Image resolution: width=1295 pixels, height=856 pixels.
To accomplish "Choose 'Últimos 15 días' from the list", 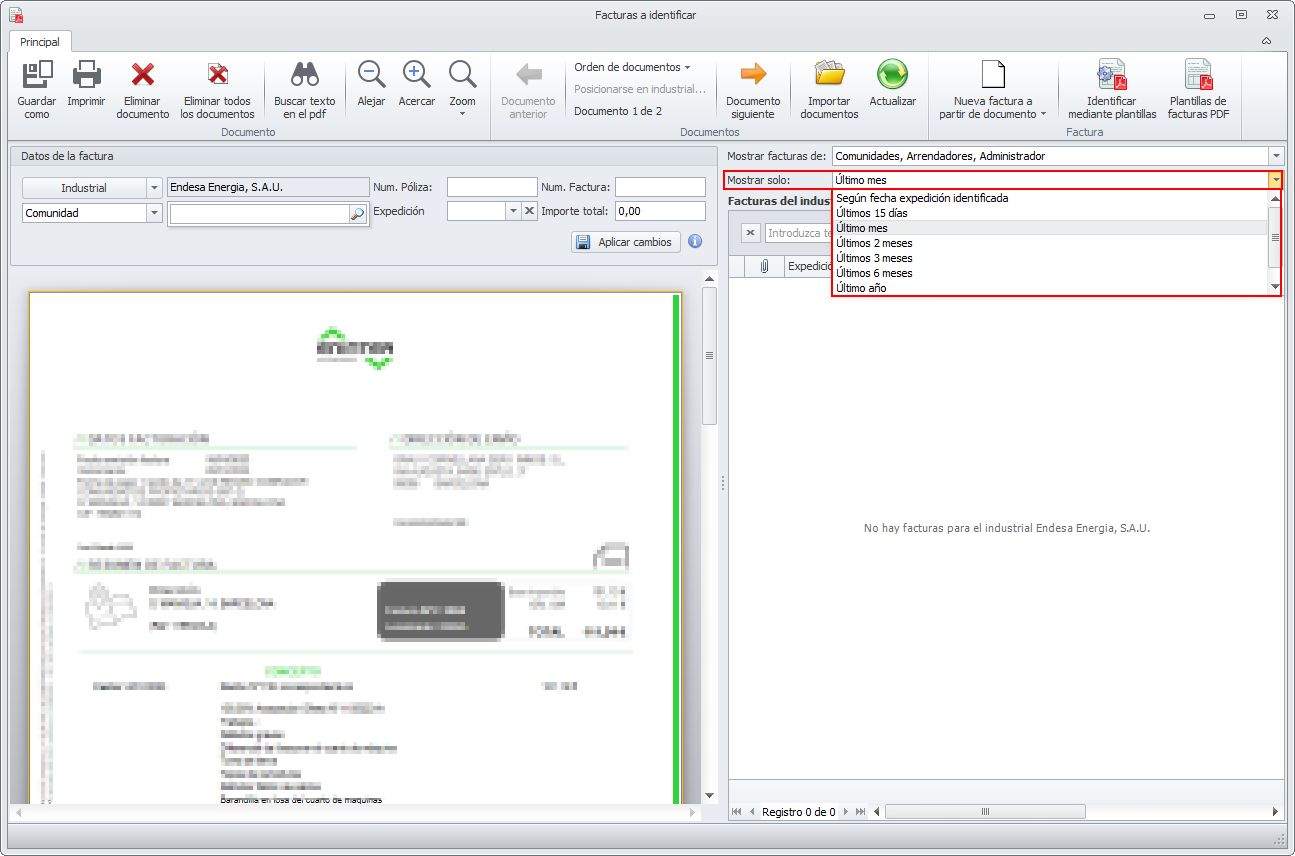I will point(1050,213).
